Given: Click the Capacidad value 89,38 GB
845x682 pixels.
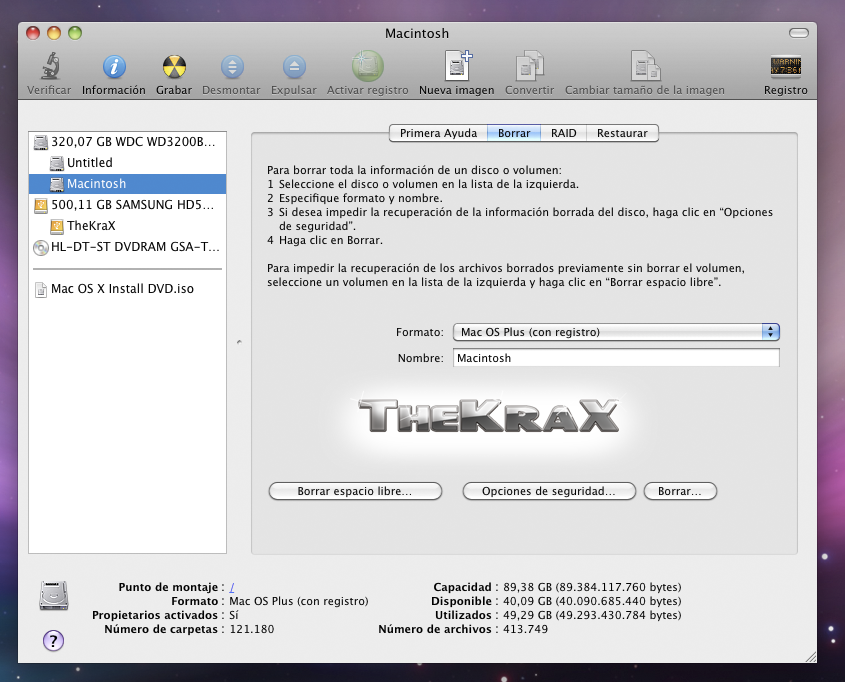Looking at the screenshot, I should tap(592, 587).
